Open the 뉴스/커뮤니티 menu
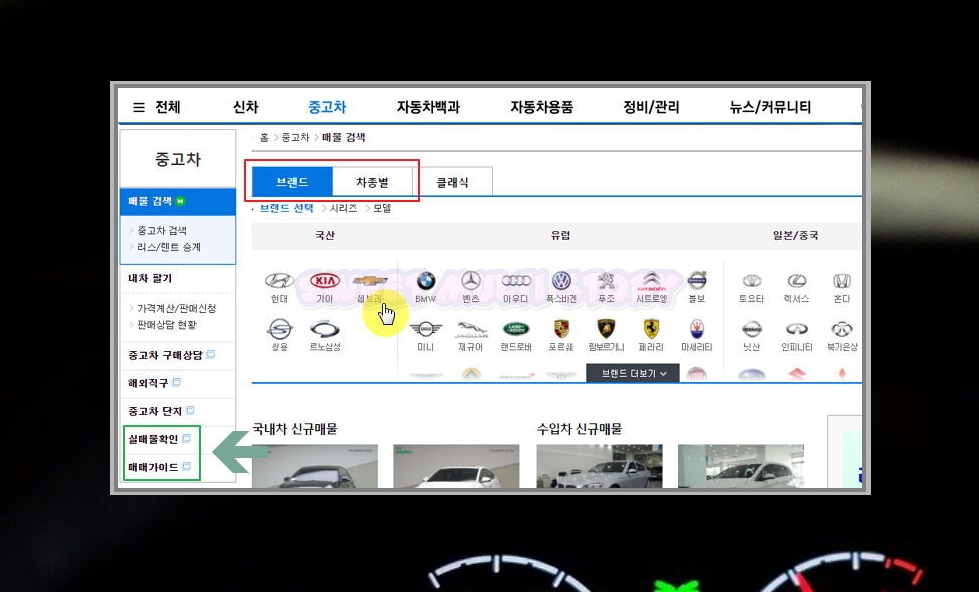Image resolution: width=979 pixels, height=592 pixels. (x=770, y=107)
